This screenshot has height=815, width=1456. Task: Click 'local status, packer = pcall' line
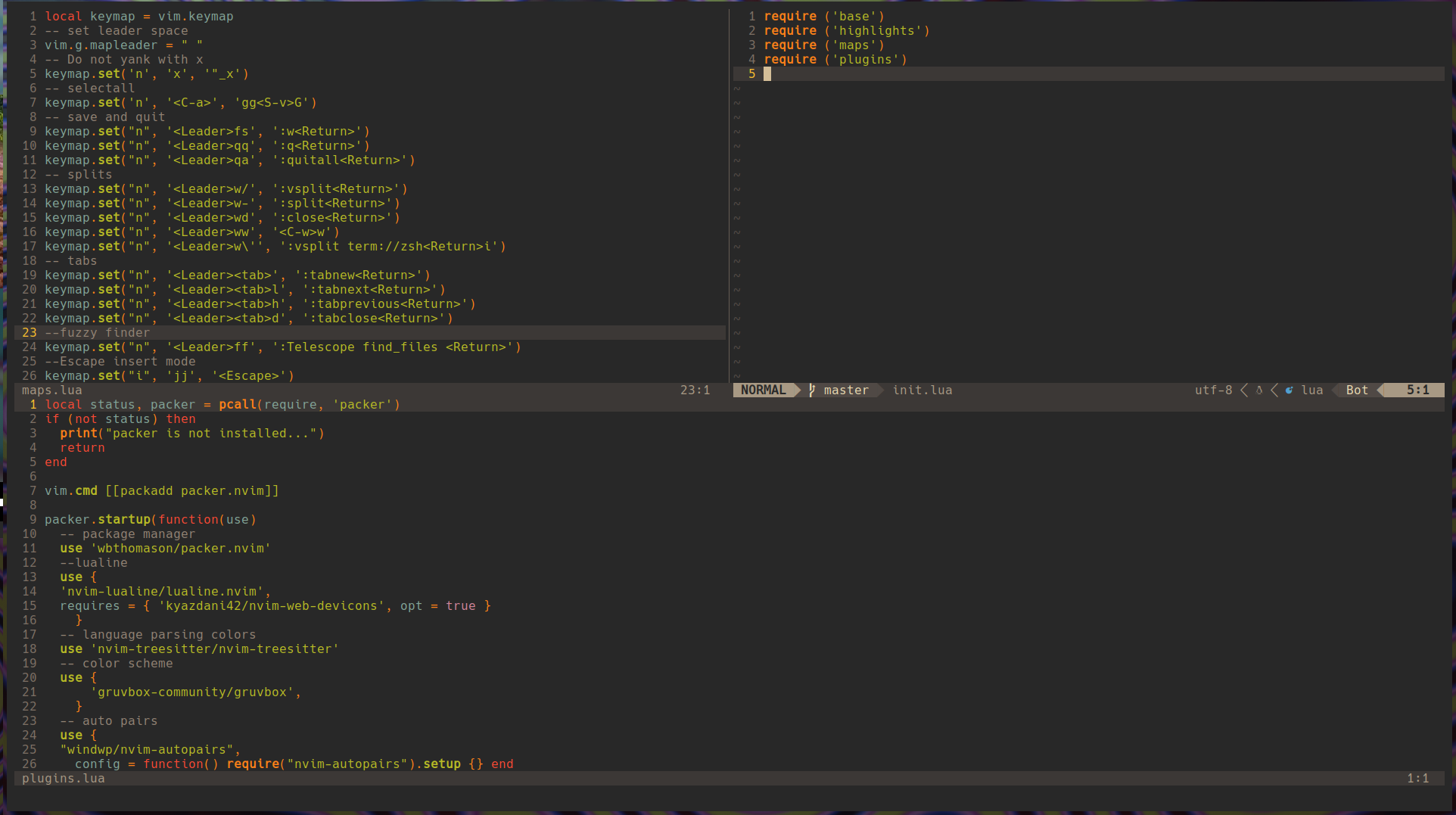click(222, 405)
